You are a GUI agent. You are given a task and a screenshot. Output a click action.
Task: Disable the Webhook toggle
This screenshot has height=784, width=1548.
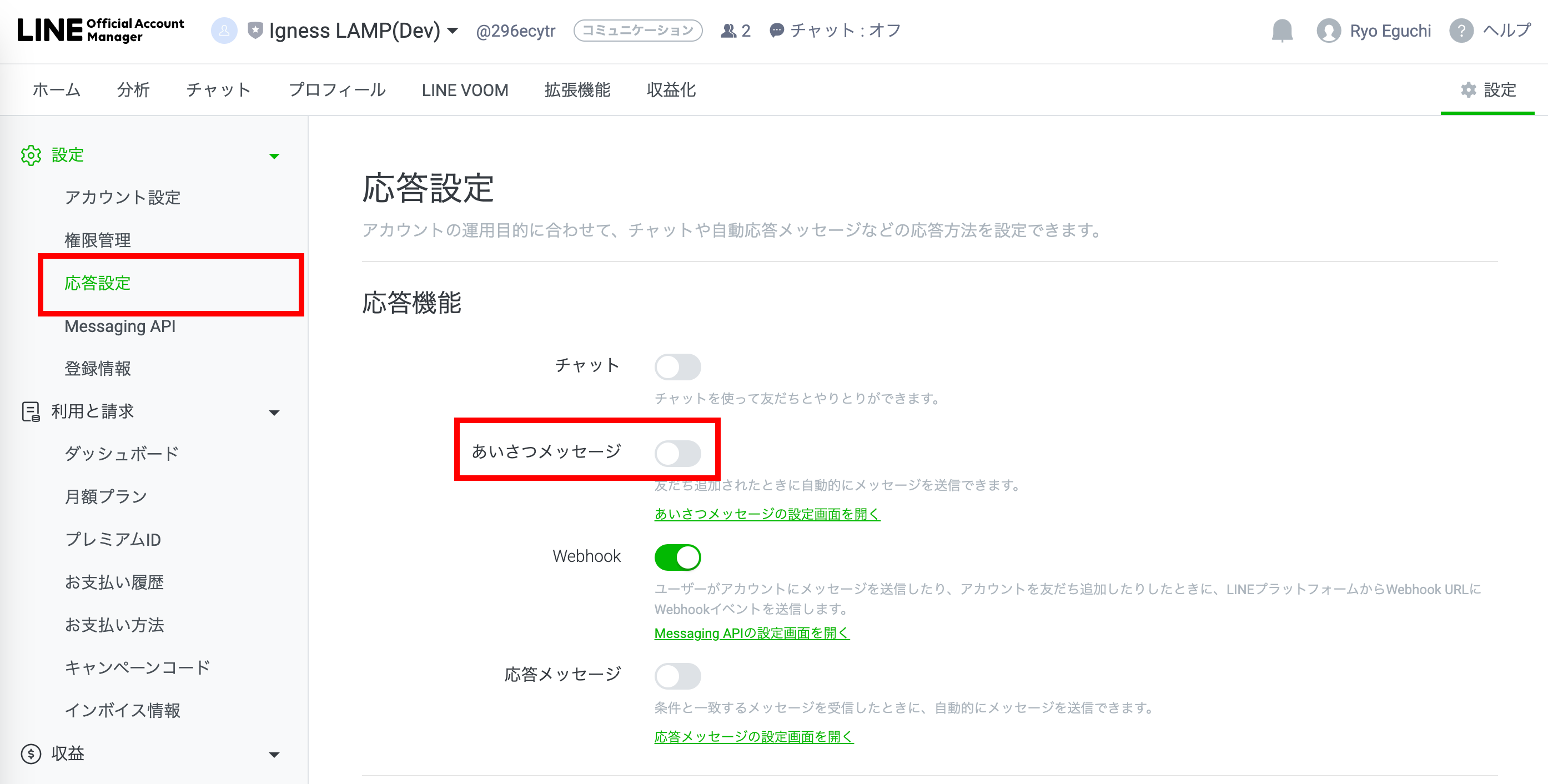pos(677,557)
